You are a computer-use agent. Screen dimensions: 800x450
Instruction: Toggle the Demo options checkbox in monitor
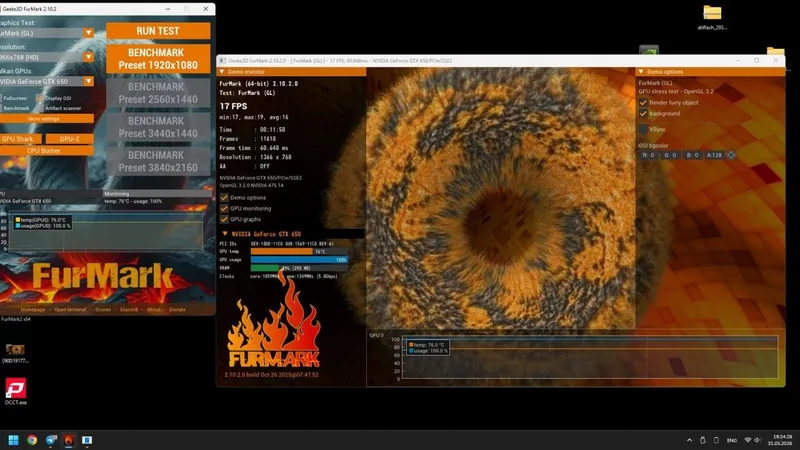[x=224, y=197]
